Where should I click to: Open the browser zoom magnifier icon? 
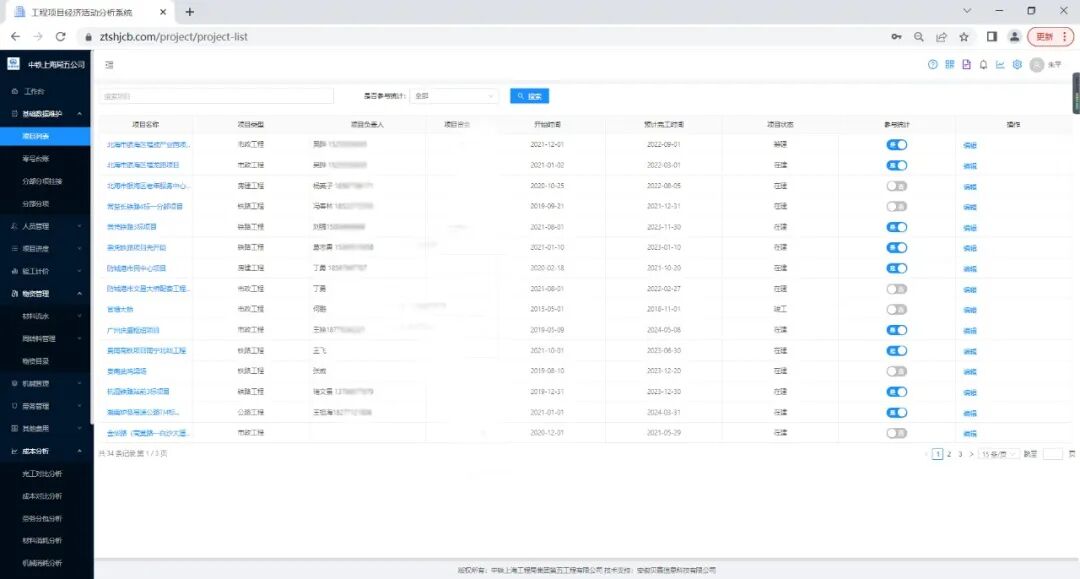pyautogui.click(x=919, y=36)
